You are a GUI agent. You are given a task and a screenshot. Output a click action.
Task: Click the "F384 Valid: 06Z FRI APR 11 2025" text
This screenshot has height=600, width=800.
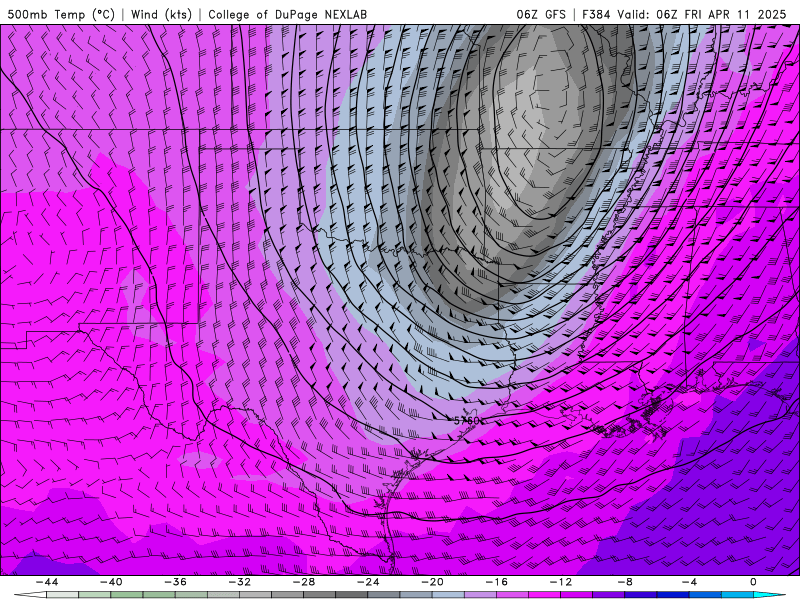click(x=684, y=14)
